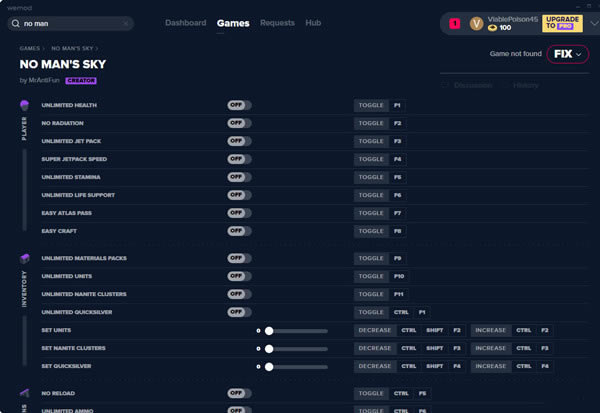Click the Inventory category icon
Image resolution: width=600 pixels, height=413 pixels.
click(x=24, y=258)
